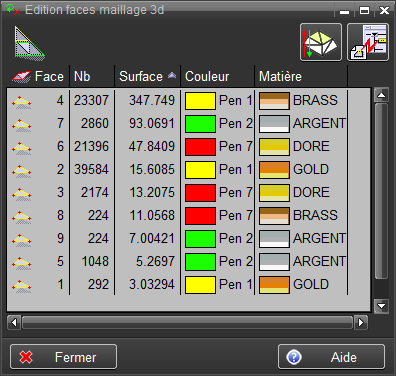Viewport: 396px width, 376px height.
Task: Click BRASS material thumbnail for face 4
Action: 274,101
